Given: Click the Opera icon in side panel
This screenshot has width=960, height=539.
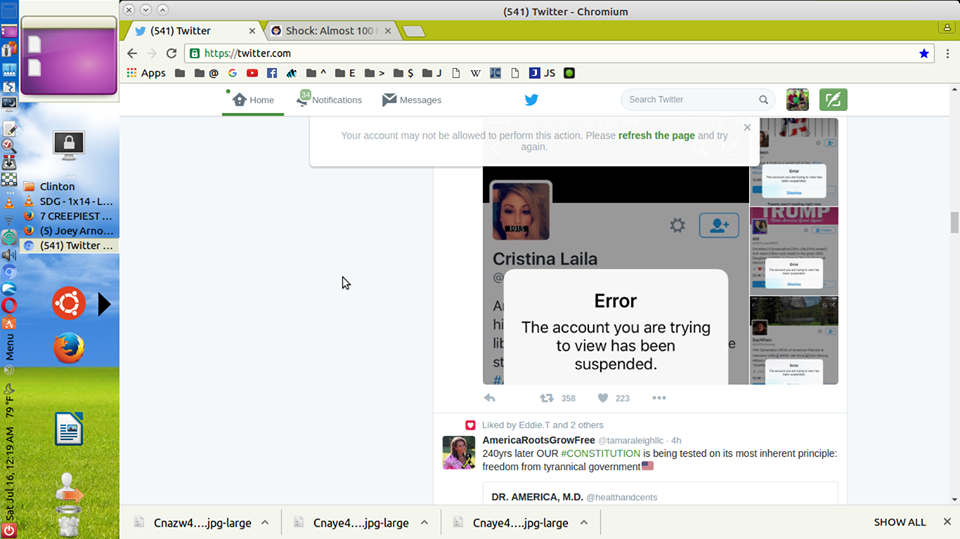Looking at the screenshot, I should click(9, 305).
